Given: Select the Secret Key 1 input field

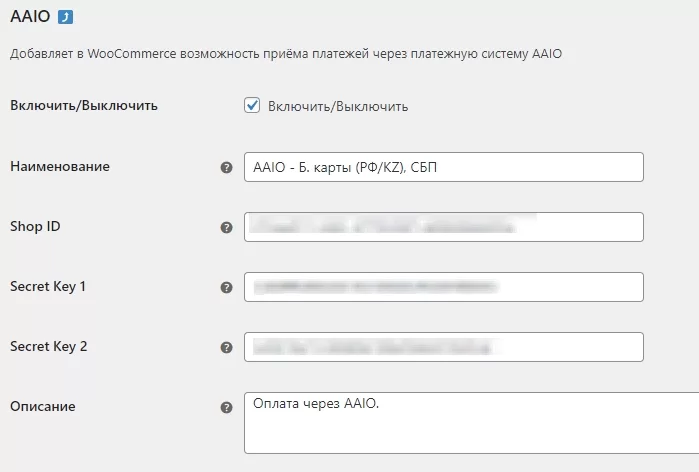Looking at the screenshot, I should pos(443,287).
